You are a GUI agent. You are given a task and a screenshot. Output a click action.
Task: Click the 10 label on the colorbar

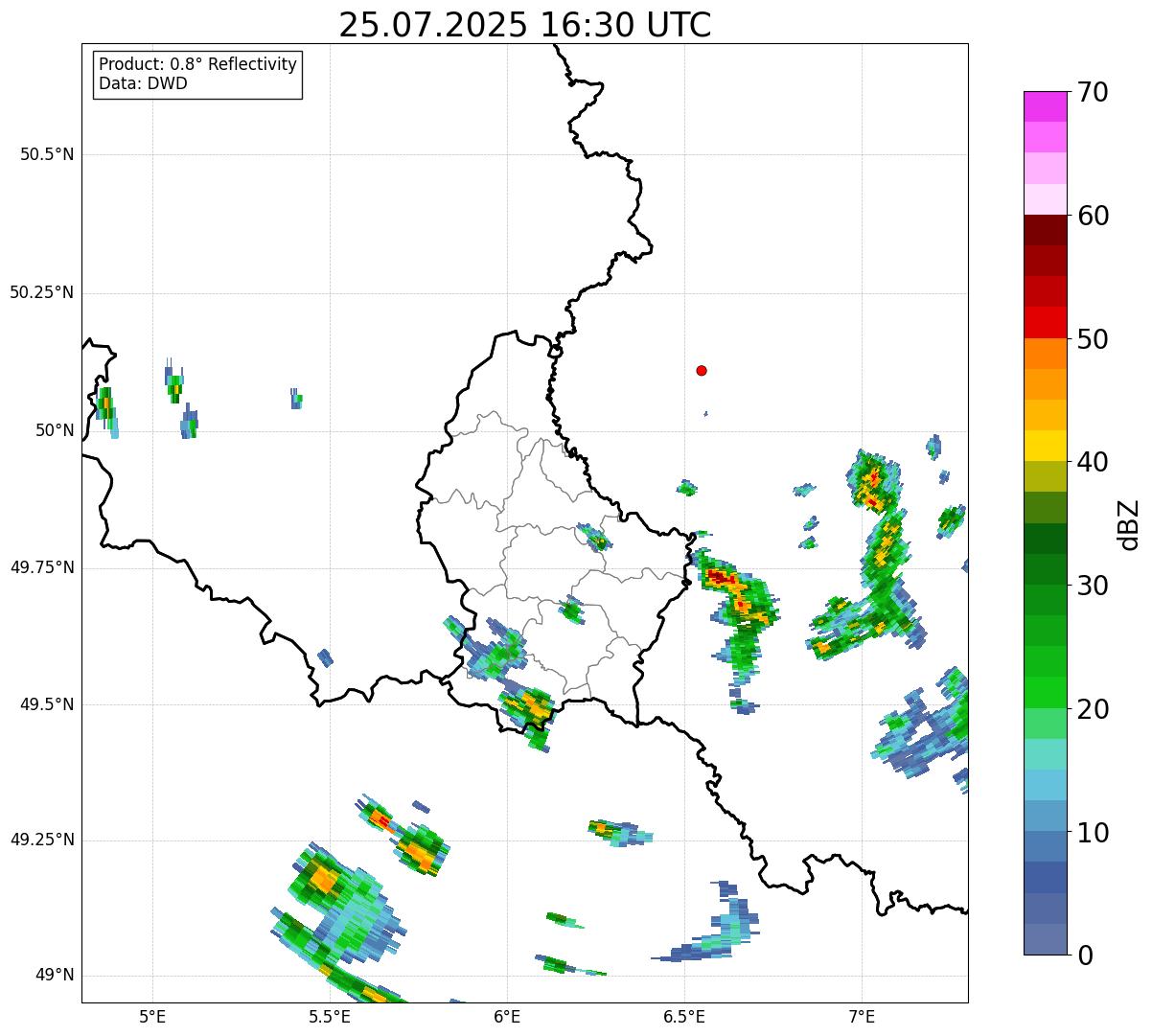tap(1093, 832)
